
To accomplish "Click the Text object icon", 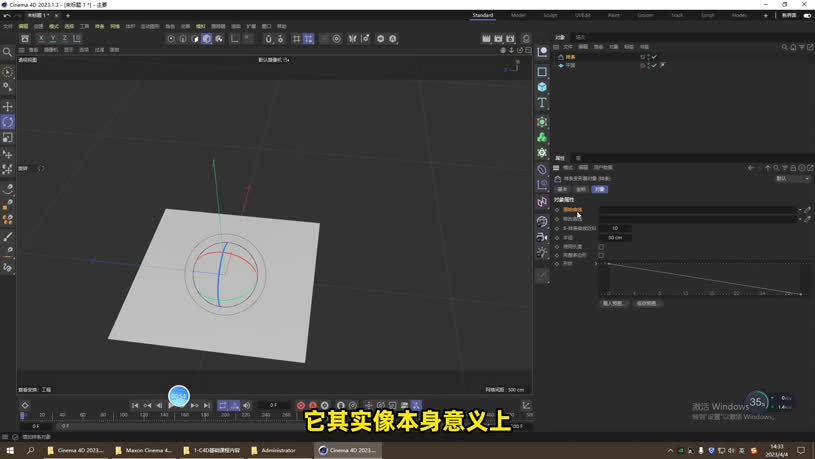I will (x=542, y=102).
